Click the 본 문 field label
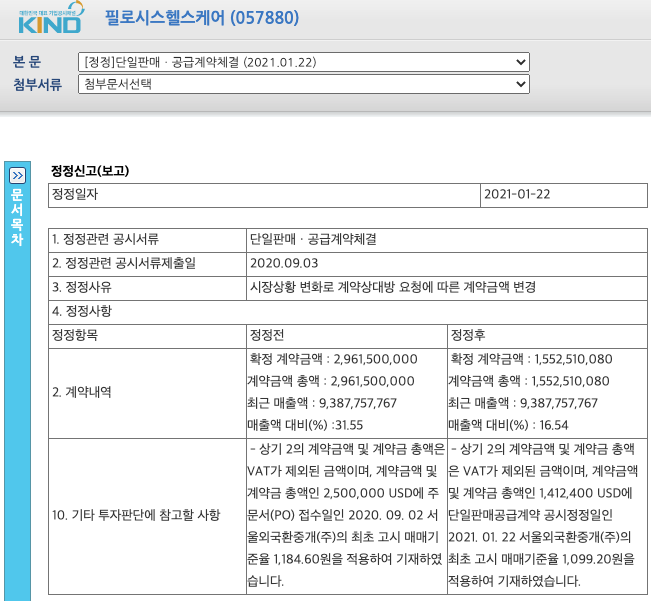Viewport: 651px width, 601px height. point(27,62)
